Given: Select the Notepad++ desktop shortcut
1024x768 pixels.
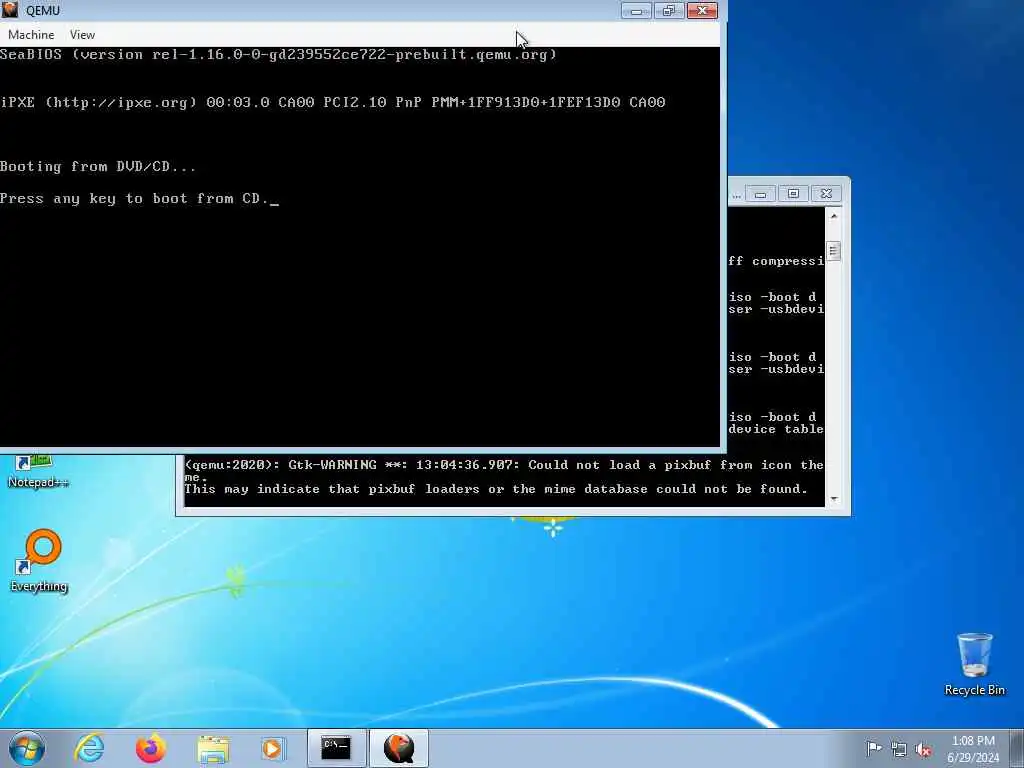Looking at the screenshot, I should pyautogui.click(x=38, y=472).
